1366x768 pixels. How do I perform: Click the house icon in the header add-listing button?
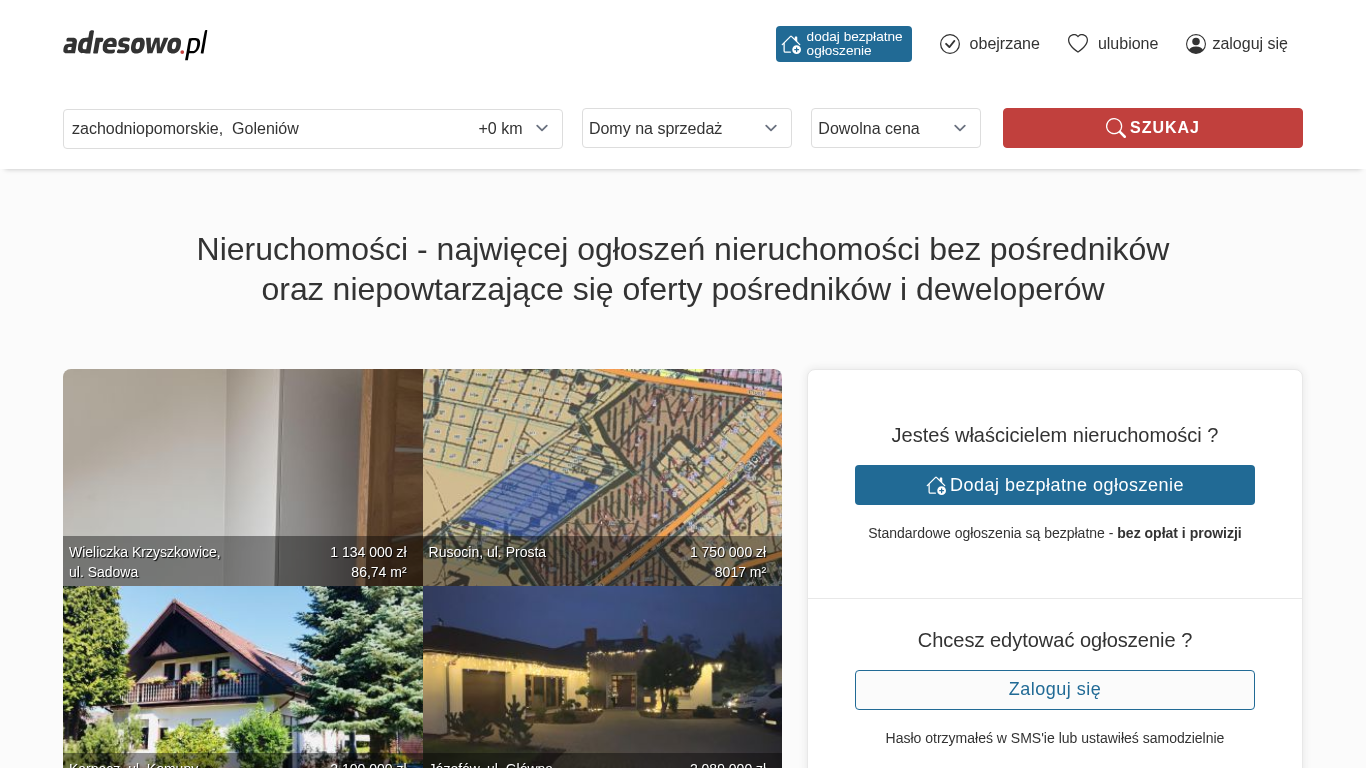click(791, 44)
